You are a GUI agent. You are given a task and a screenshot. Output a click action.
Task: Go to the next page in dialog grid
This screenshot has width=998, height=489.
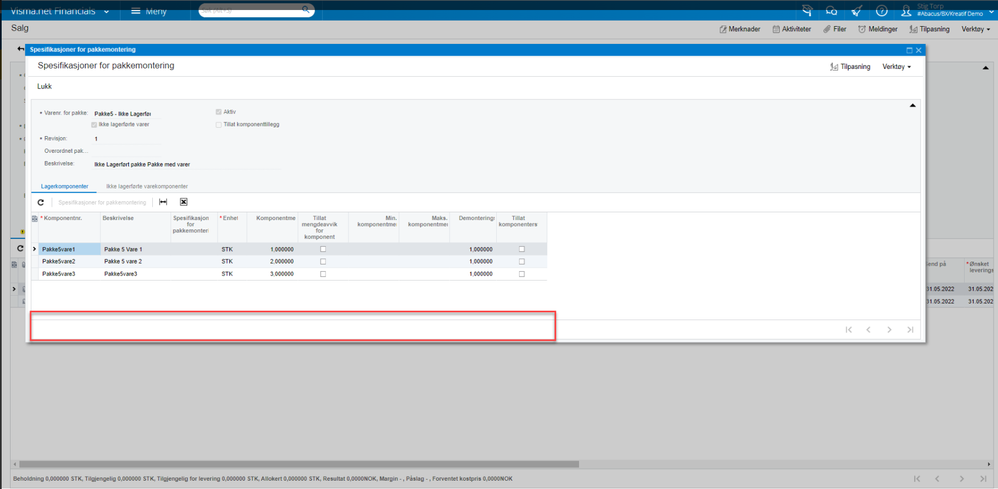pyautogui.click(x=889, y=329)
